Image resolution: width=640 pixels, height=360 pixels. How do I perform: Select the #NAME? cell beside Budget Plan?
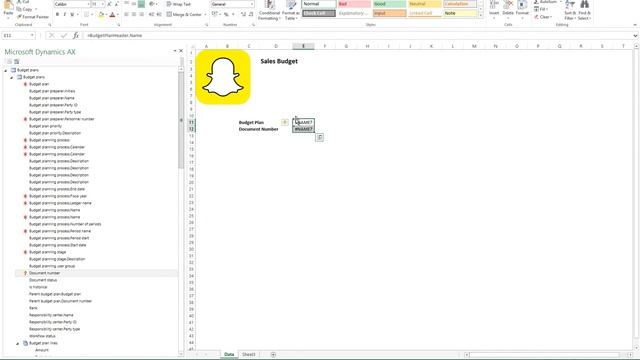click(x=303, y=122)
